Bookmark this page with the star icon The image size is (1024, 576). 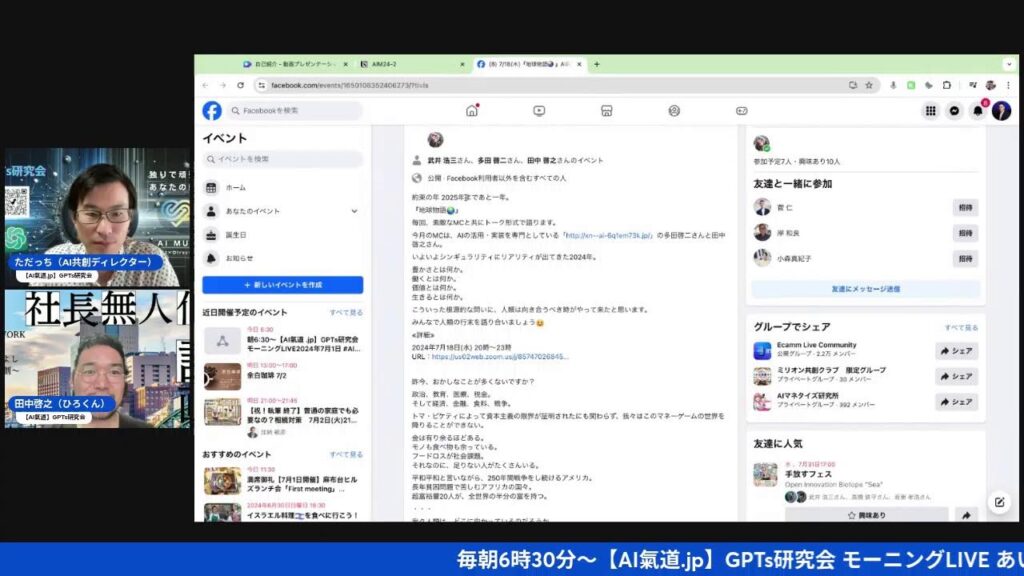869,86
